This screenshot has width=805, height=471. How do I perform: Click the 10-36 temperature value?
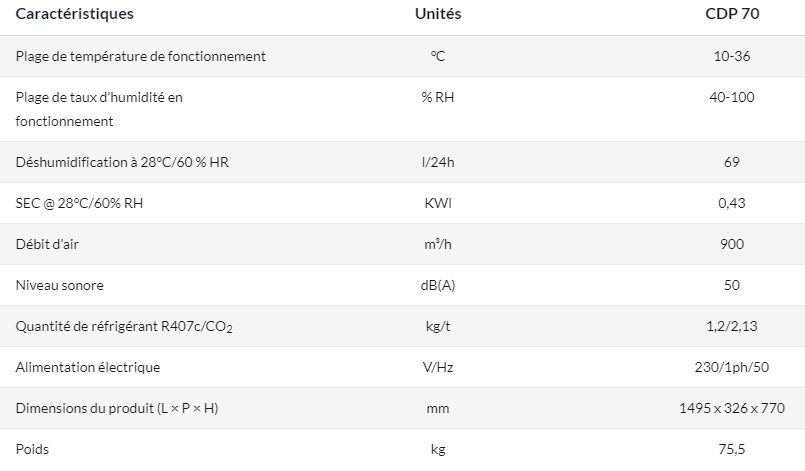point(731,56)
